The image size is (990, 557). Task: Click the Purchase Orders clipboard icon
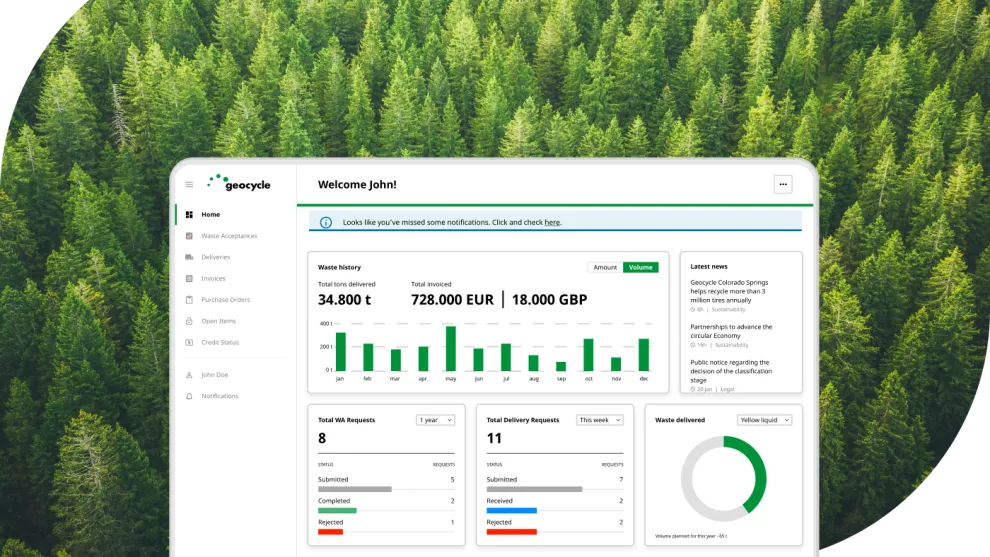tap(189, 300)
